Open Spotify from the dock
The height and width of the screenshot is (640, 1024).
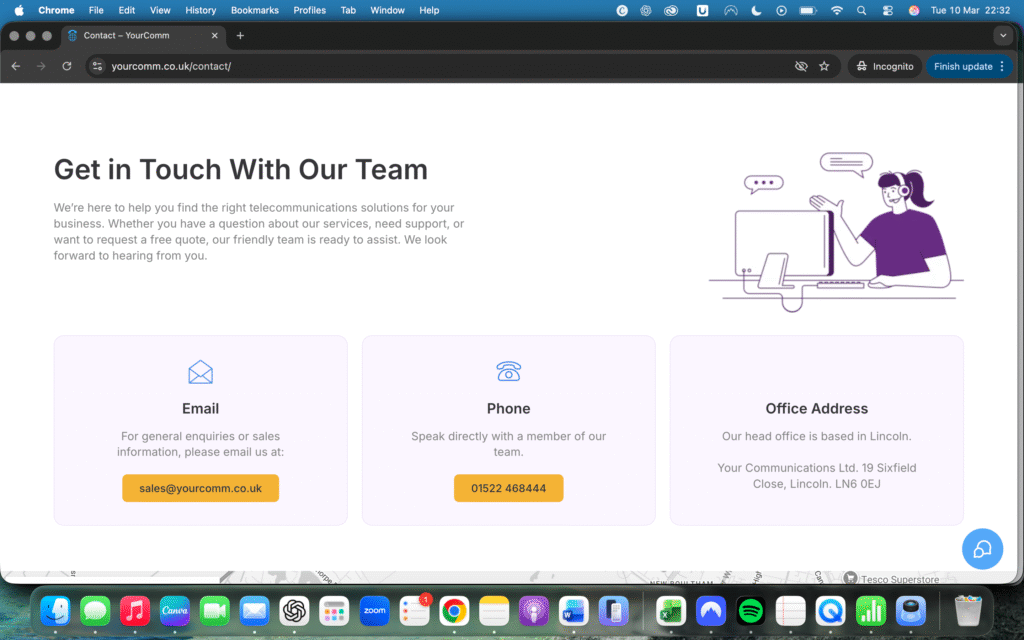[x=750, y=610]
